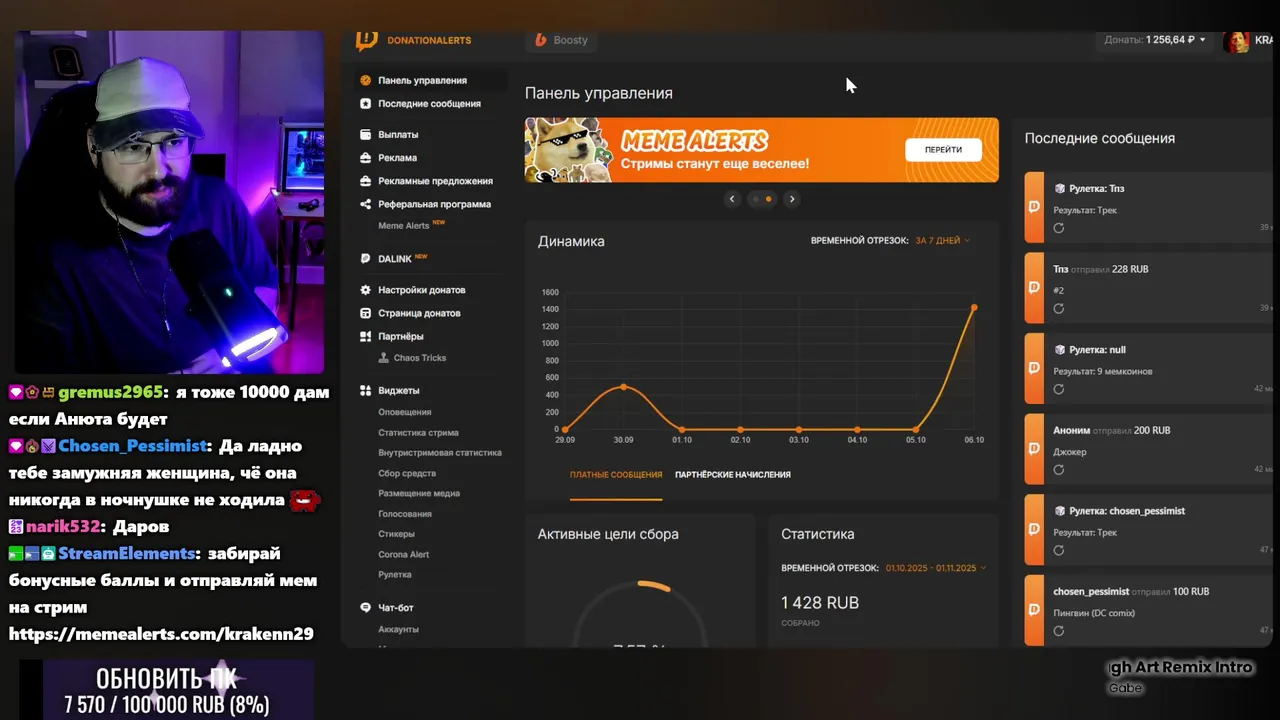Open Стикеры widget item
The height and width of the screenshot is (720, 1280).
point(396,534)
